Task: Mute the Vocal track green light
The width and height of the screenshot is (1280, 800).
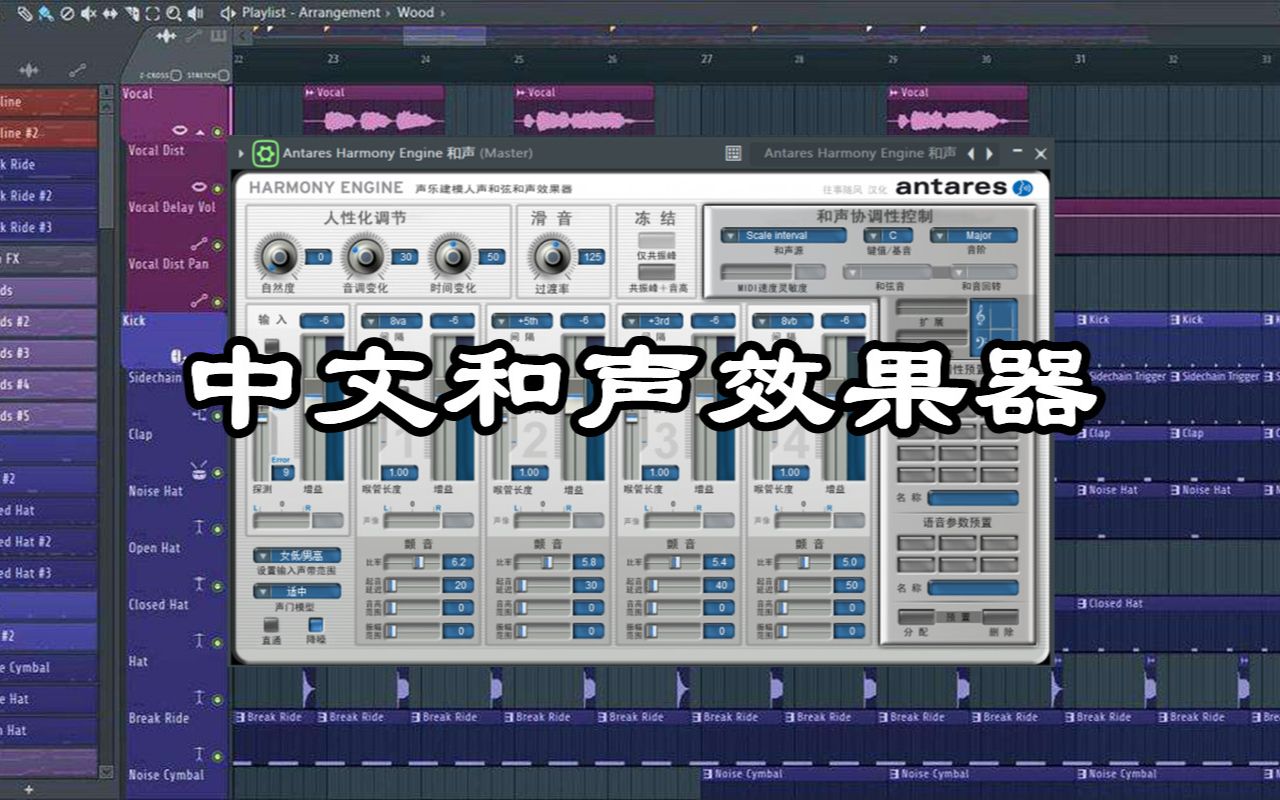Action: point(217,131)
